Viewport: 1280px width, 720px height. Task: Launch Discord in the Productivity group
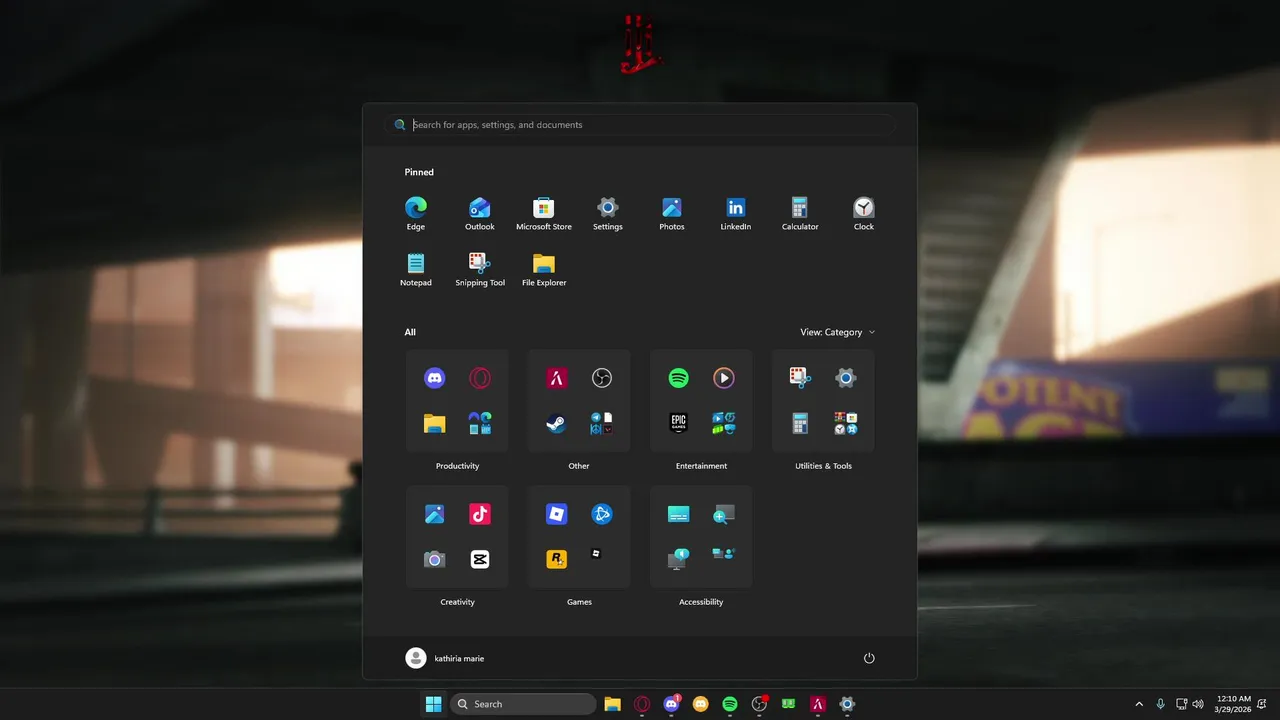tap(434, 378)
